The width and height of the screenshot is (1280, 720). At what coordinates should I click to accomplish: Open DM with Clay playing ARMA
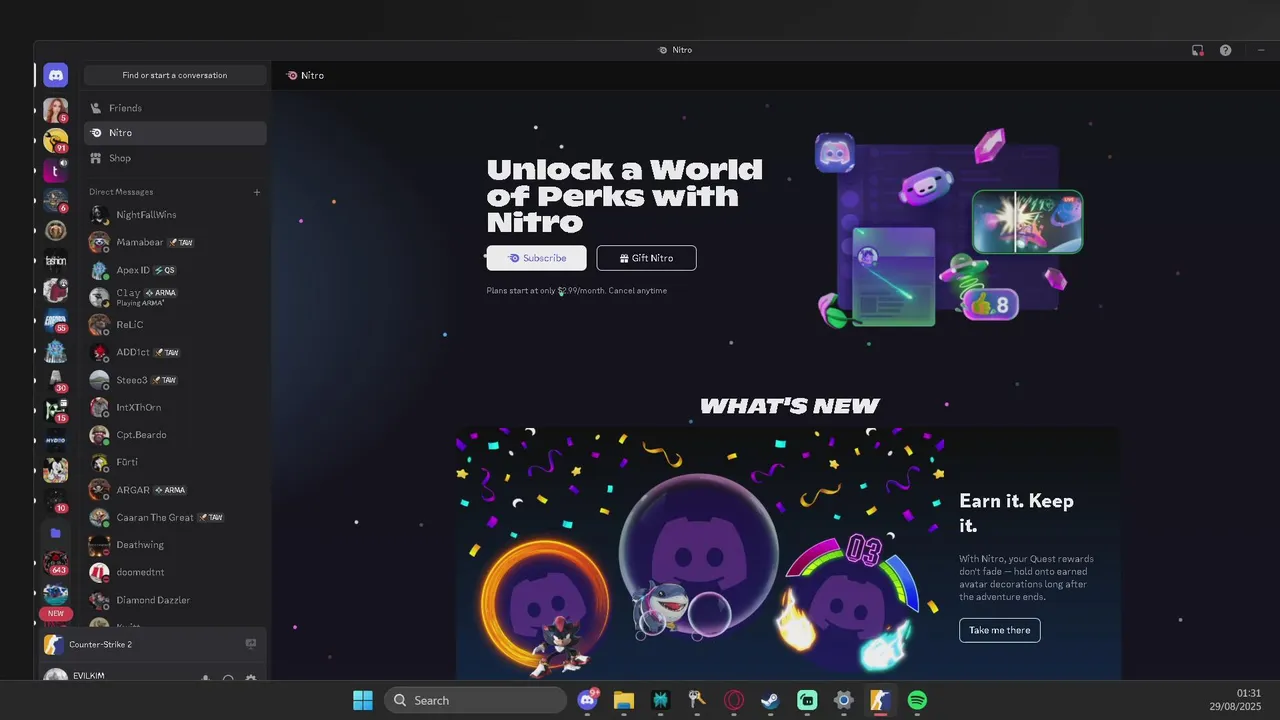(x=175, y=297)
